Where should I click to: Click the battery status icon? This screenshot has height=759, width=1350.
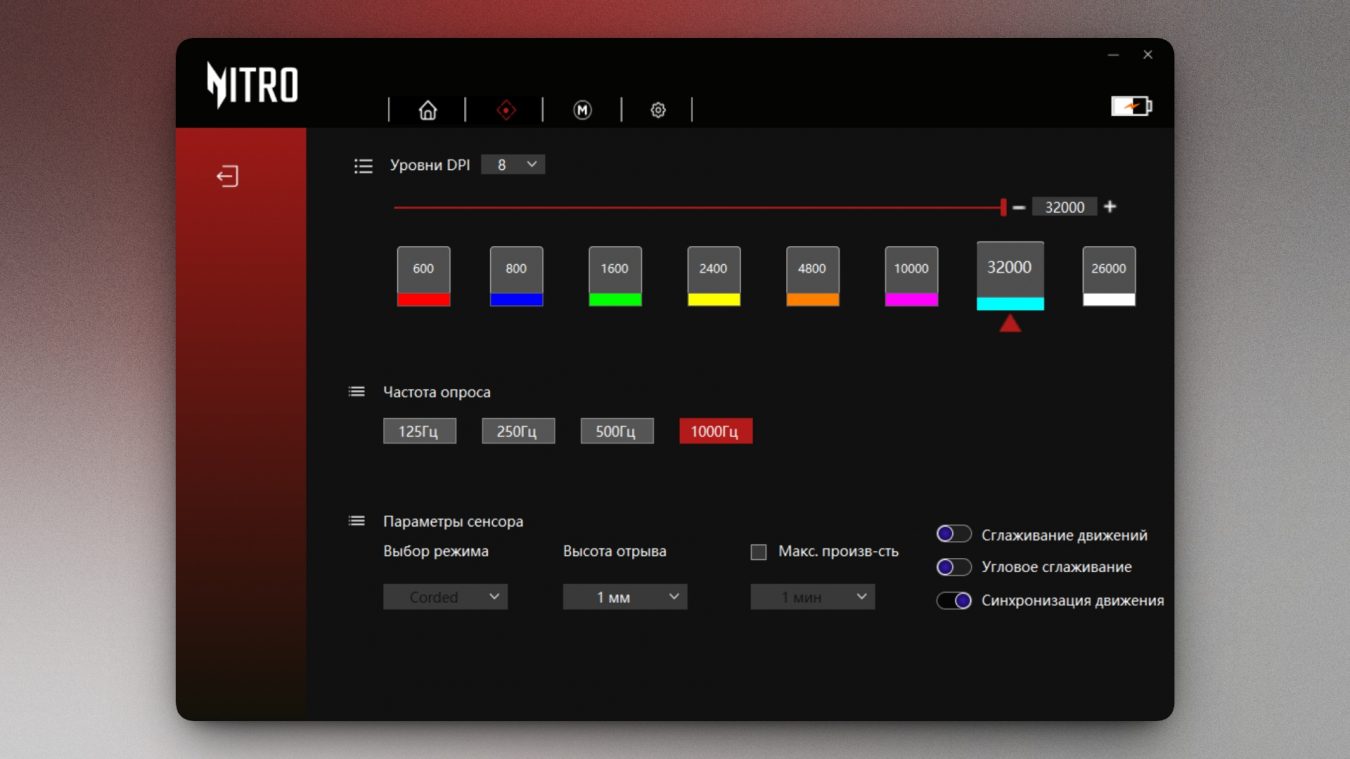coord(1131,106)
